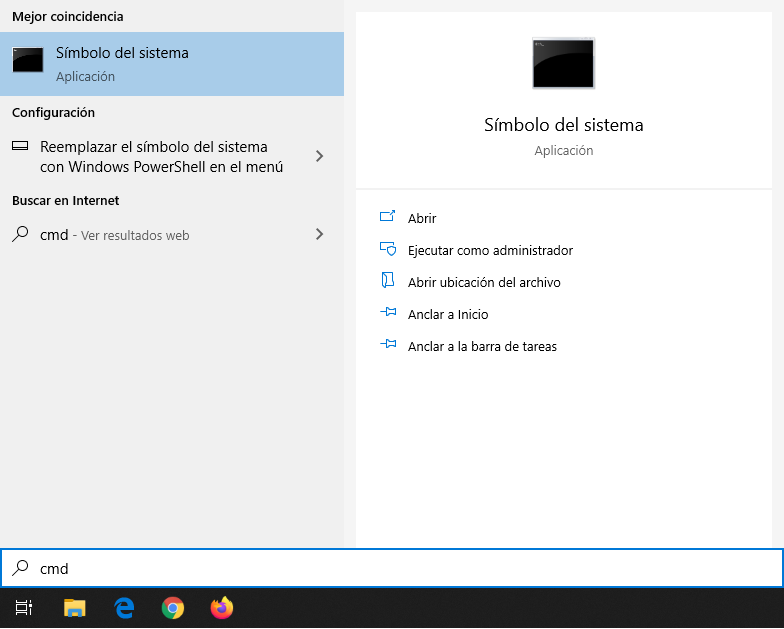
Task: Launch Microsoft Edge from the taskbar
Action: (x=124, y=608)
